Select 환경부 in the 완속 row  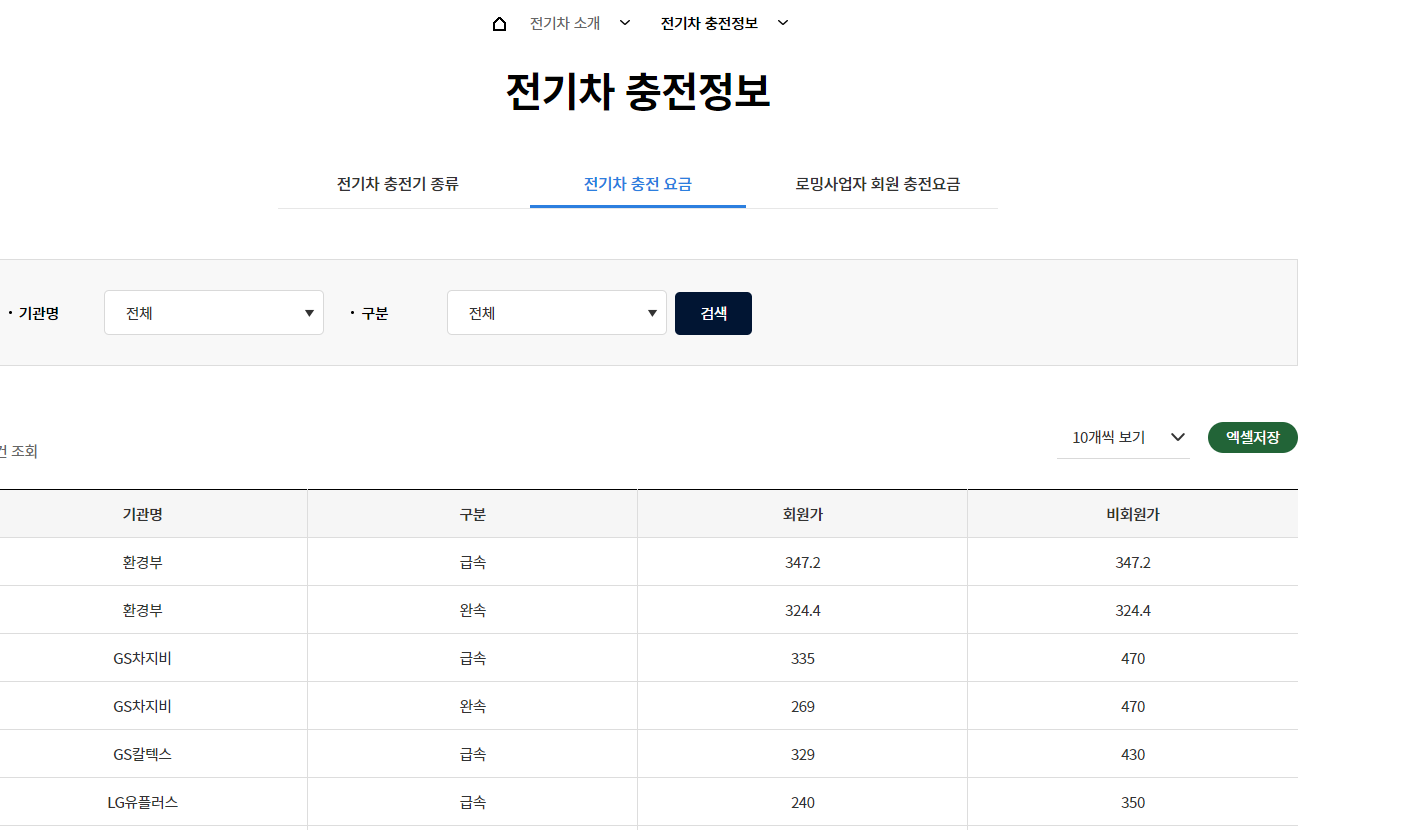[142, 610]
